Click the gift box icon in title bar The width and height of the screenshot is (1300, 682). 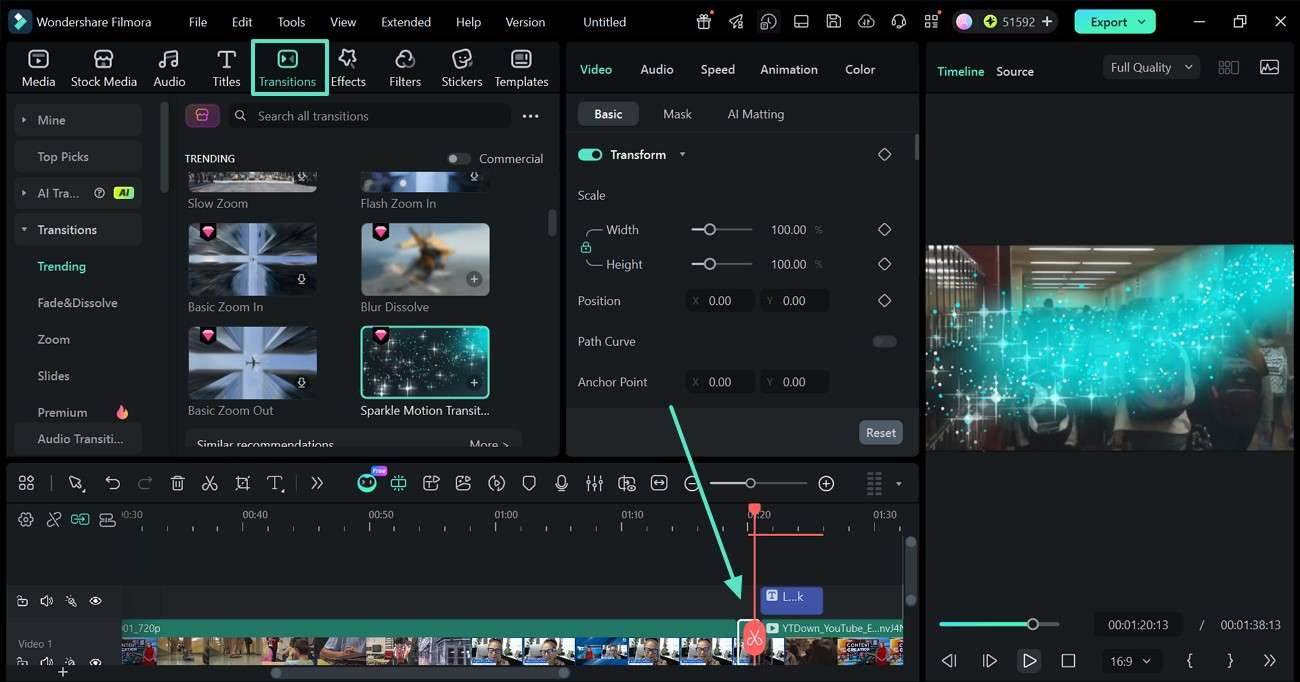(x=704, y=21)
